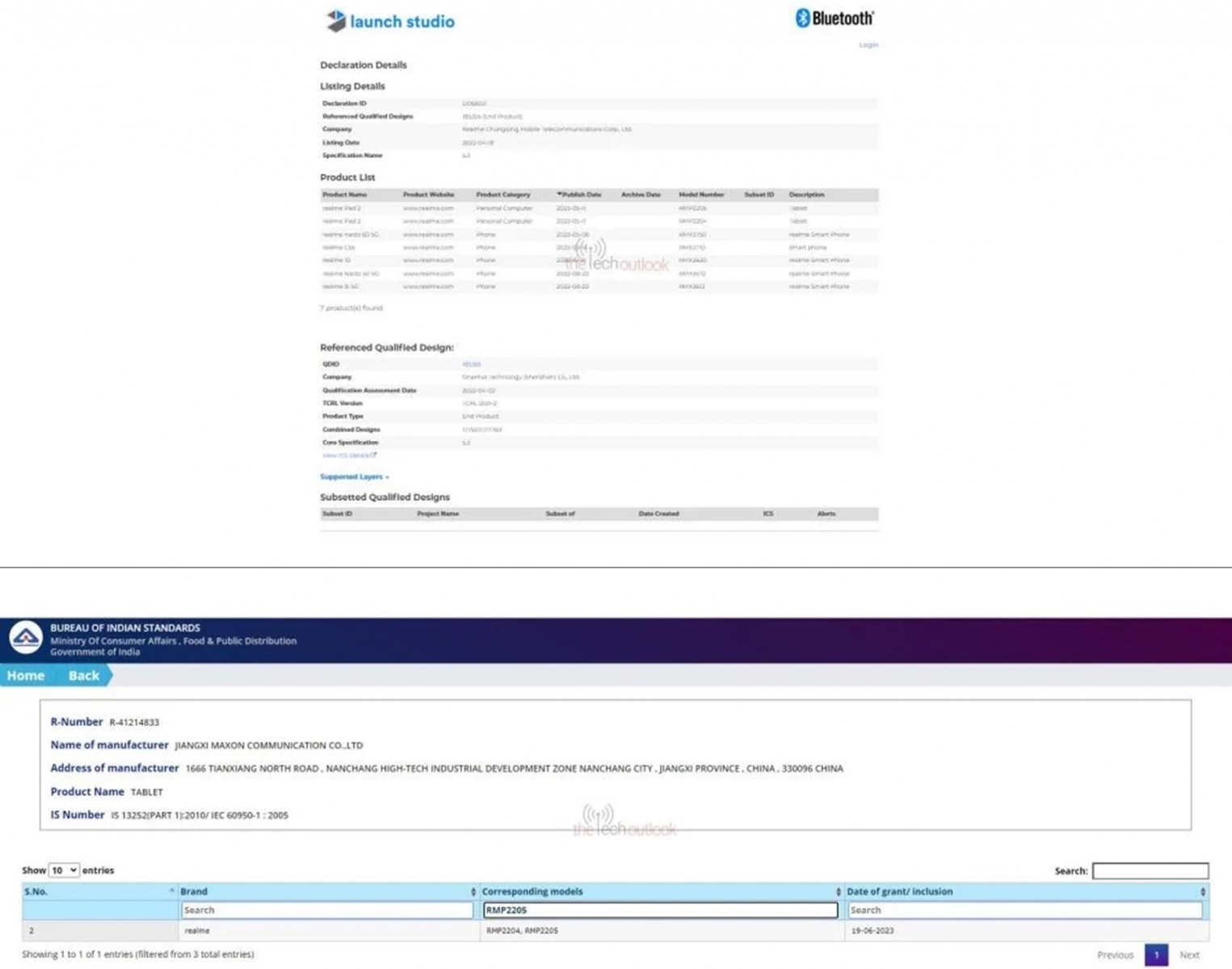The width and height of the screenshot is (1232, 969).
Task: Click 'BUREAU OF INDIAN STANDARDS' header title
Action: click(x=125, y=627)
